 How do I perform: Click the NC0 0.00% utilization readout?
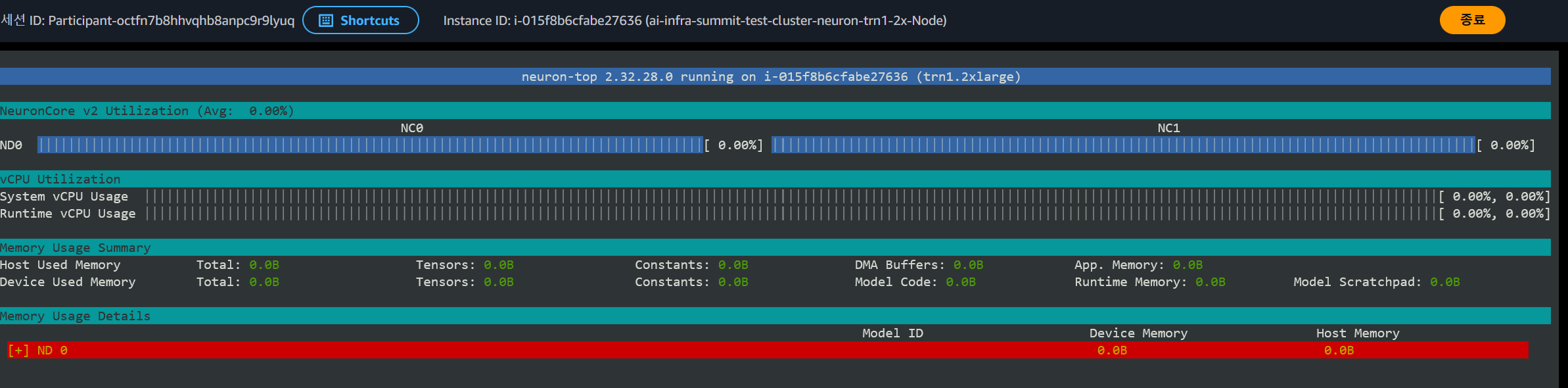[733, 145]
